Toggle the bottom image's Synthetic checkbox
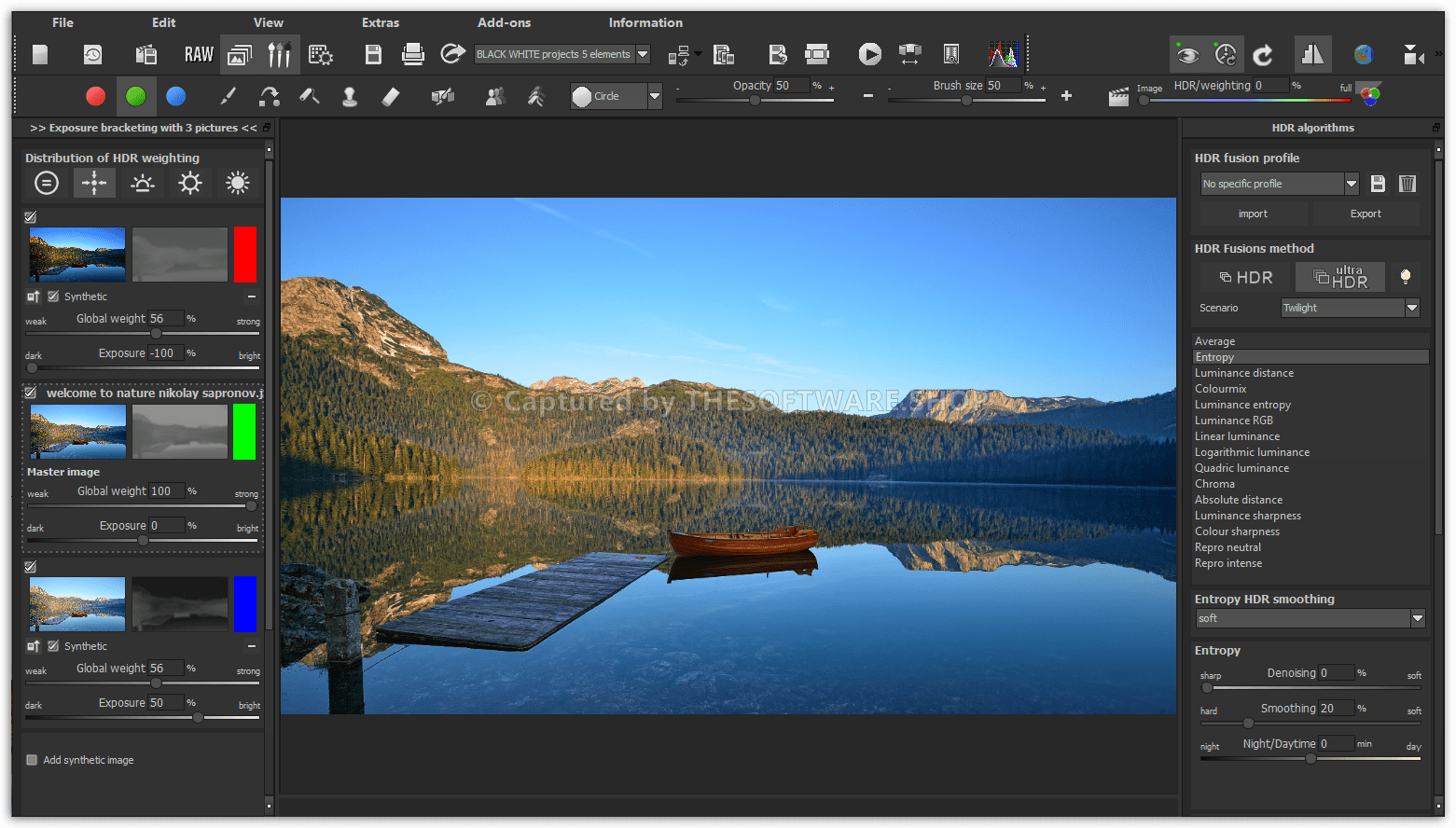 (53, 646)
